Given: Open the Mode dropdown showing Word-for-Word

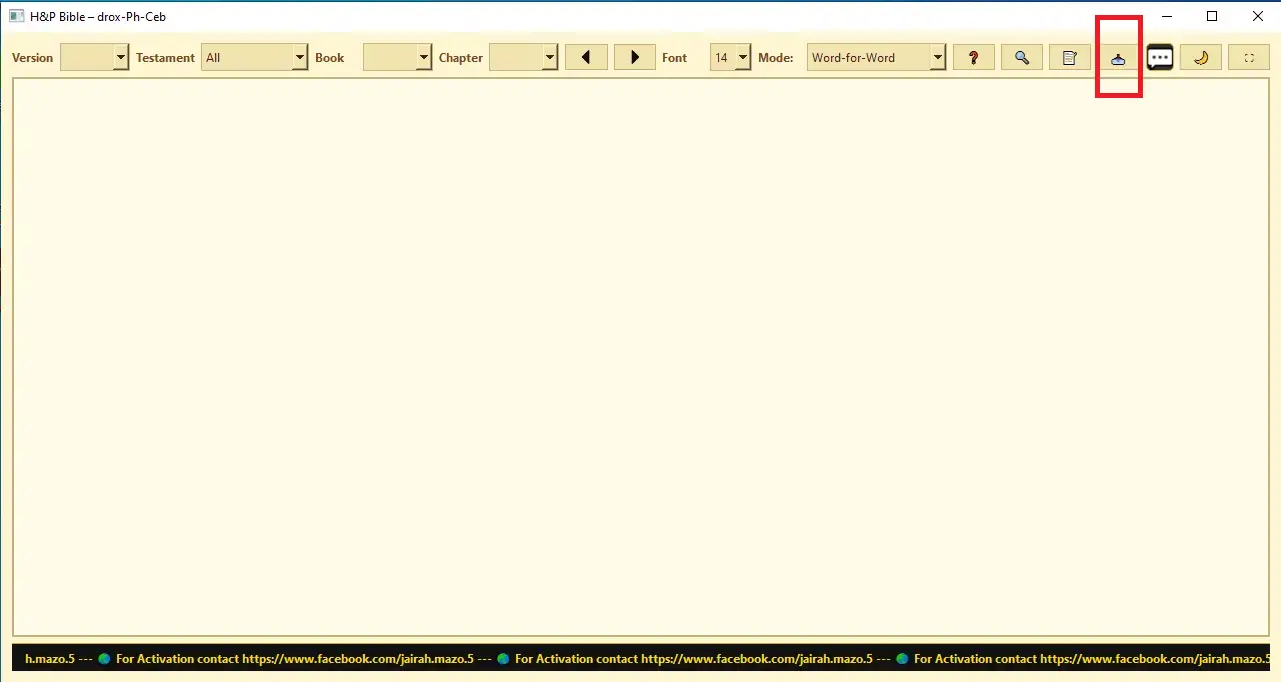Looking at the screenshot, I should coord(876,58).
